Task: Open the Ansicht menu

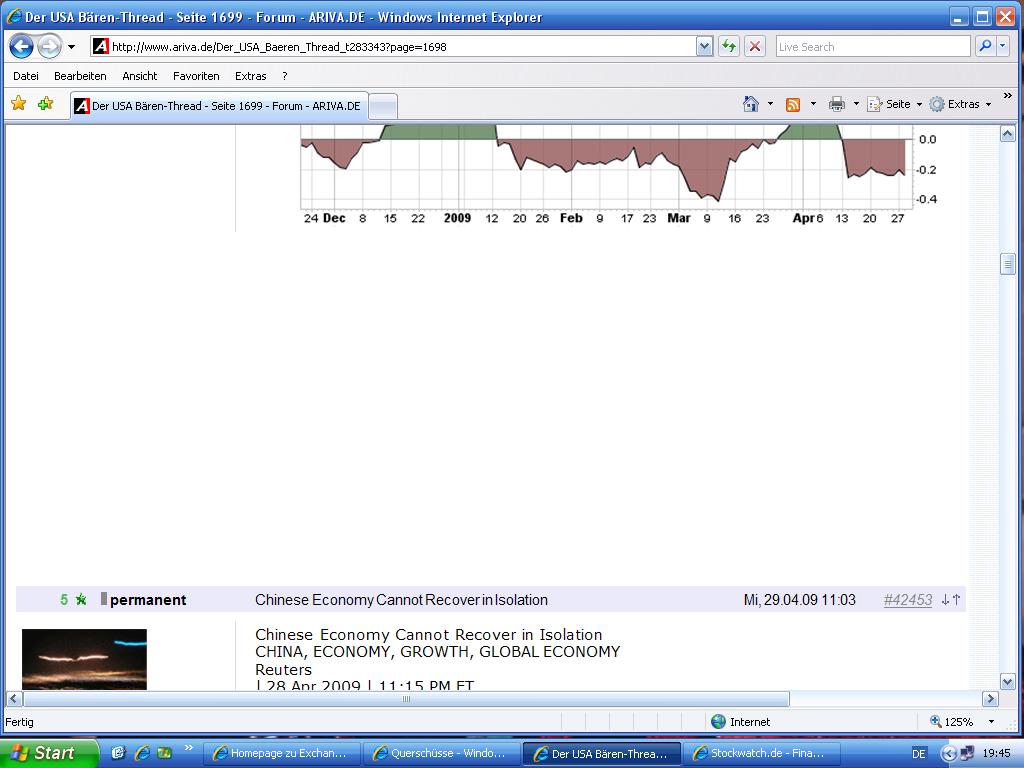Action: tap(140, 76)
